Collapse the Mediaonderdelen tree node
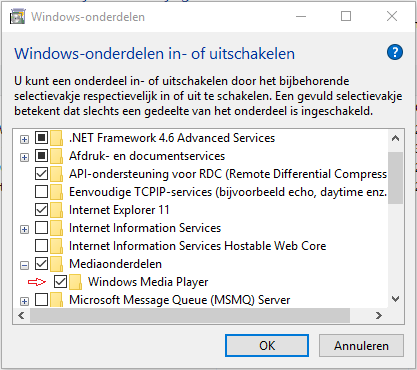The width and height of the screenshot is (417, 370). click(24, 265)
